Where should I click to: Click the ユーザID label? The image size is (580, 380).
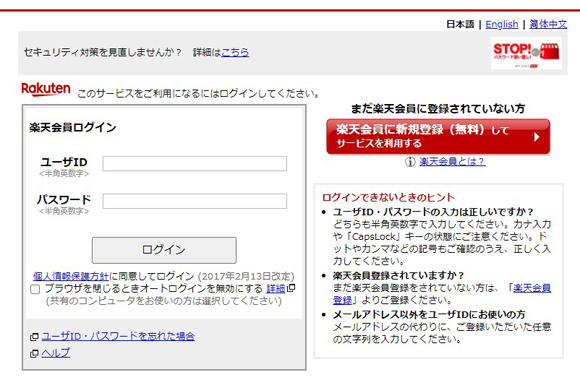click(64, 162)
